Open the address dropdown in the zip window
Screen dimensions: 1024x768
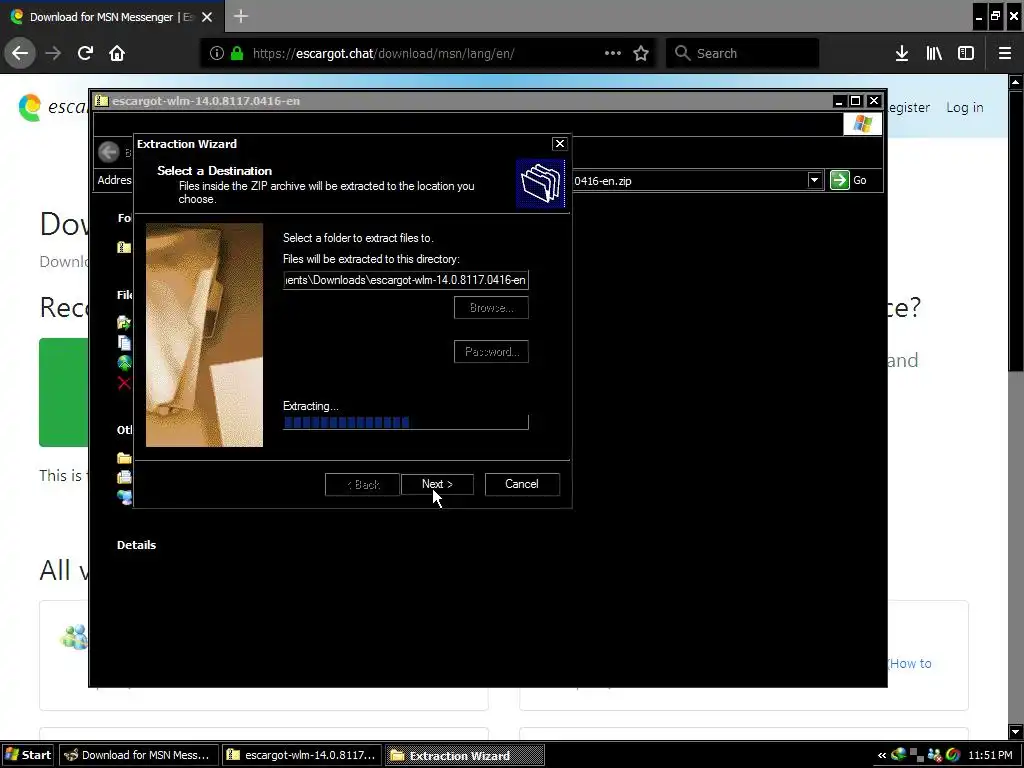click(814, 180)
